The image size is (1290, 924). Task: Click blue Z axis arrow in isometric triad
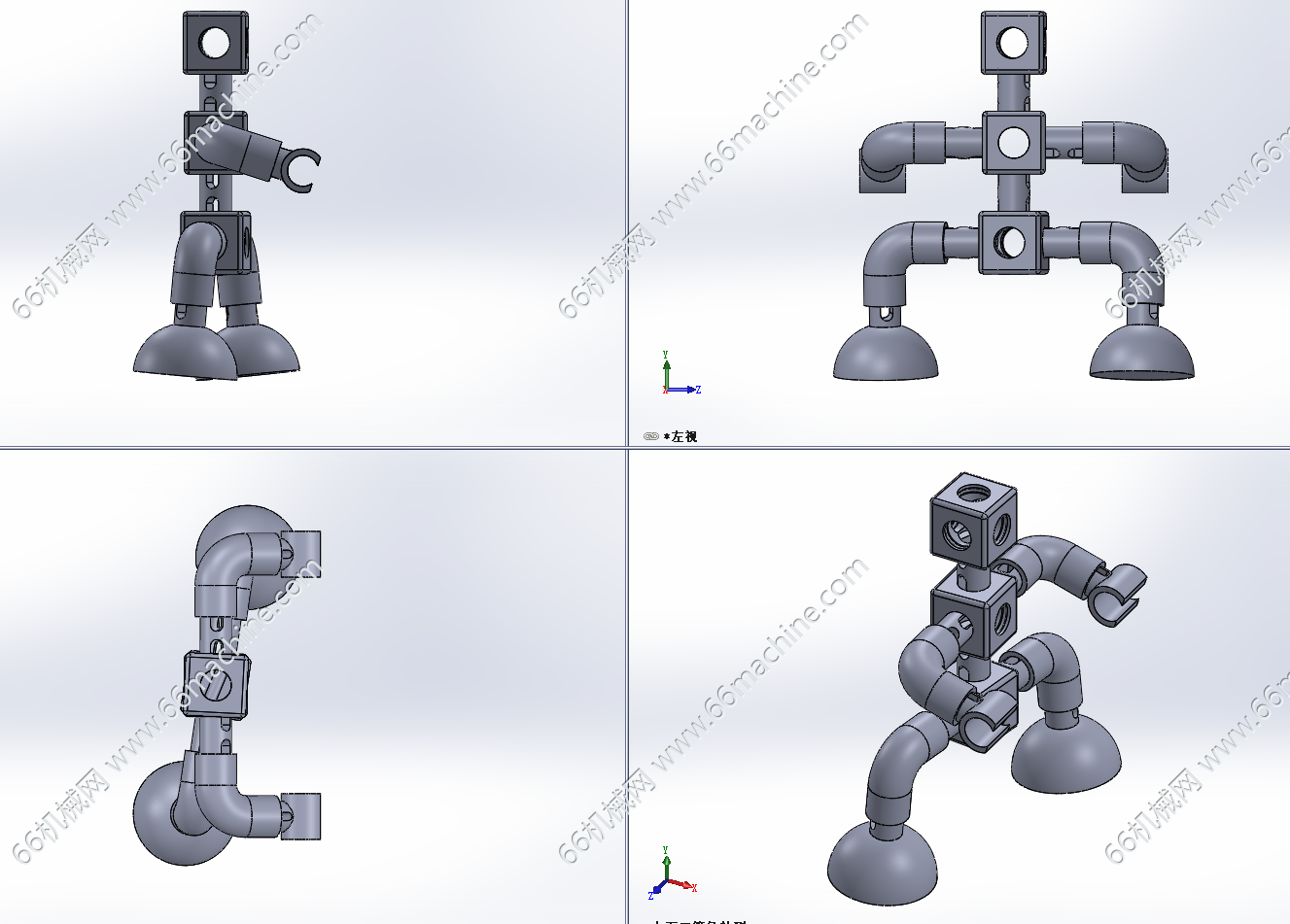[x=656, y=890]
